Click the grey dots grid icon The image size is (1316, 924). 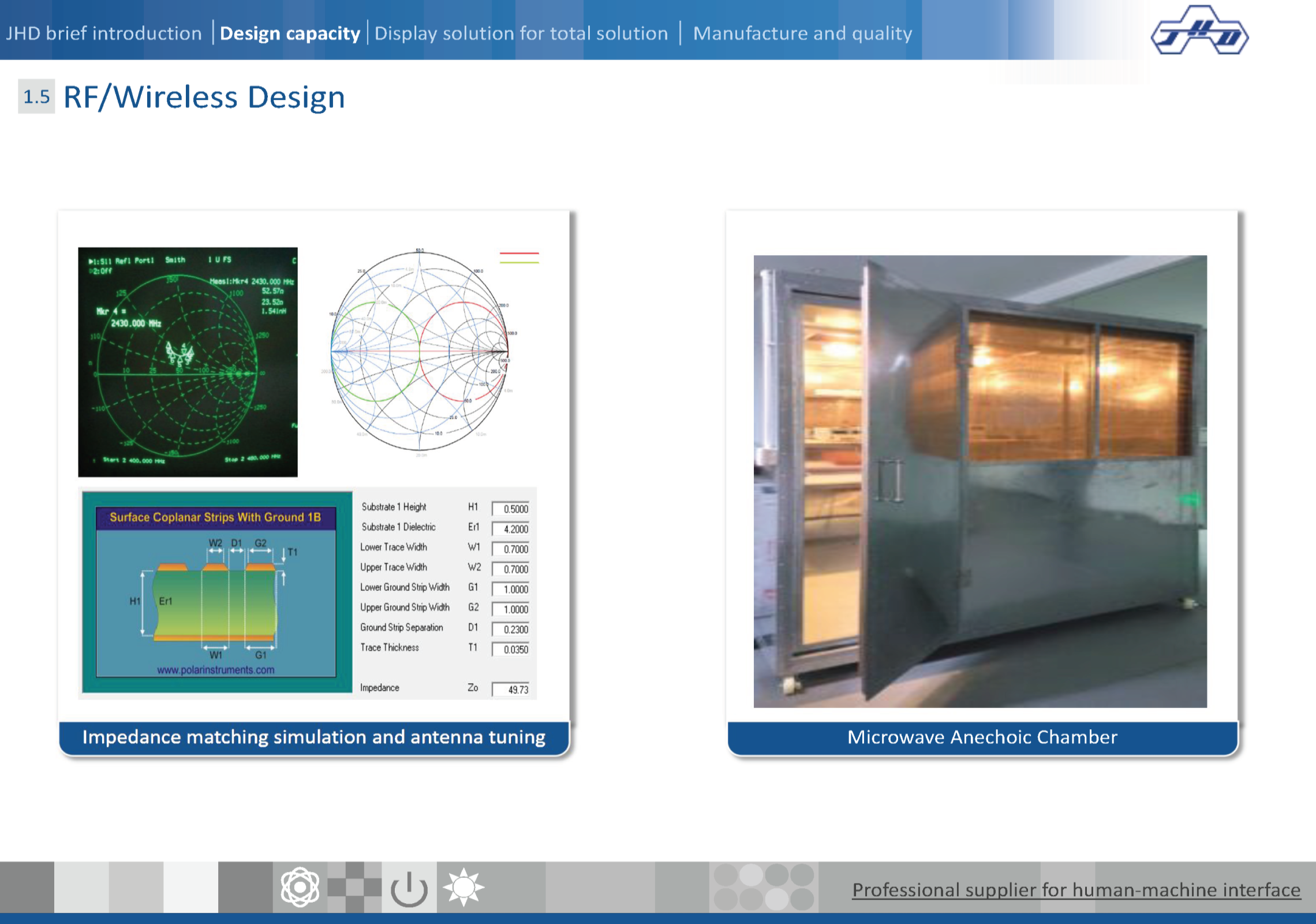pos(763,887)
